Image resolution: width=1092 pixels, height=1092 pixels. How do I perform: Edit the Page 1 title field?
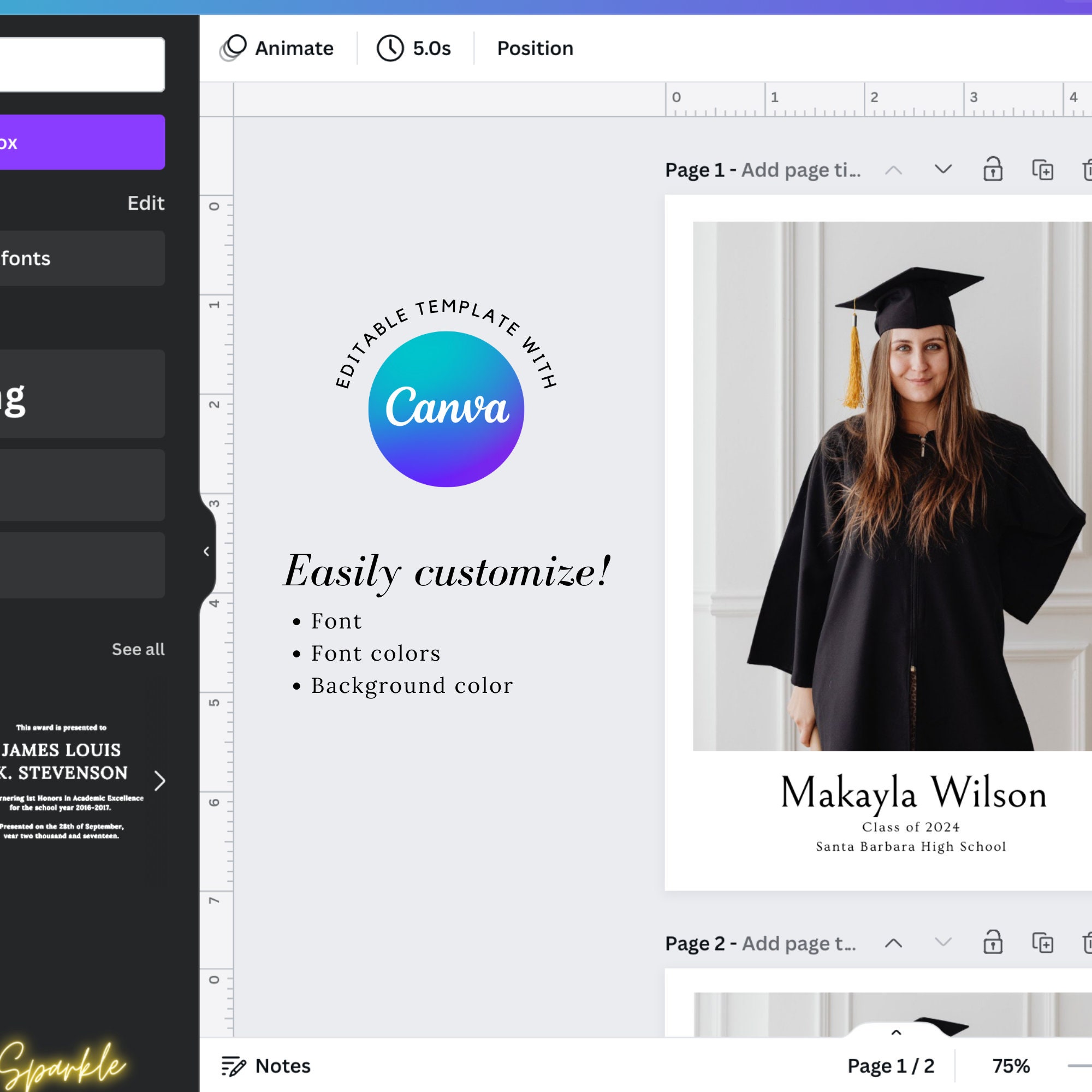[x=800, y=170]
